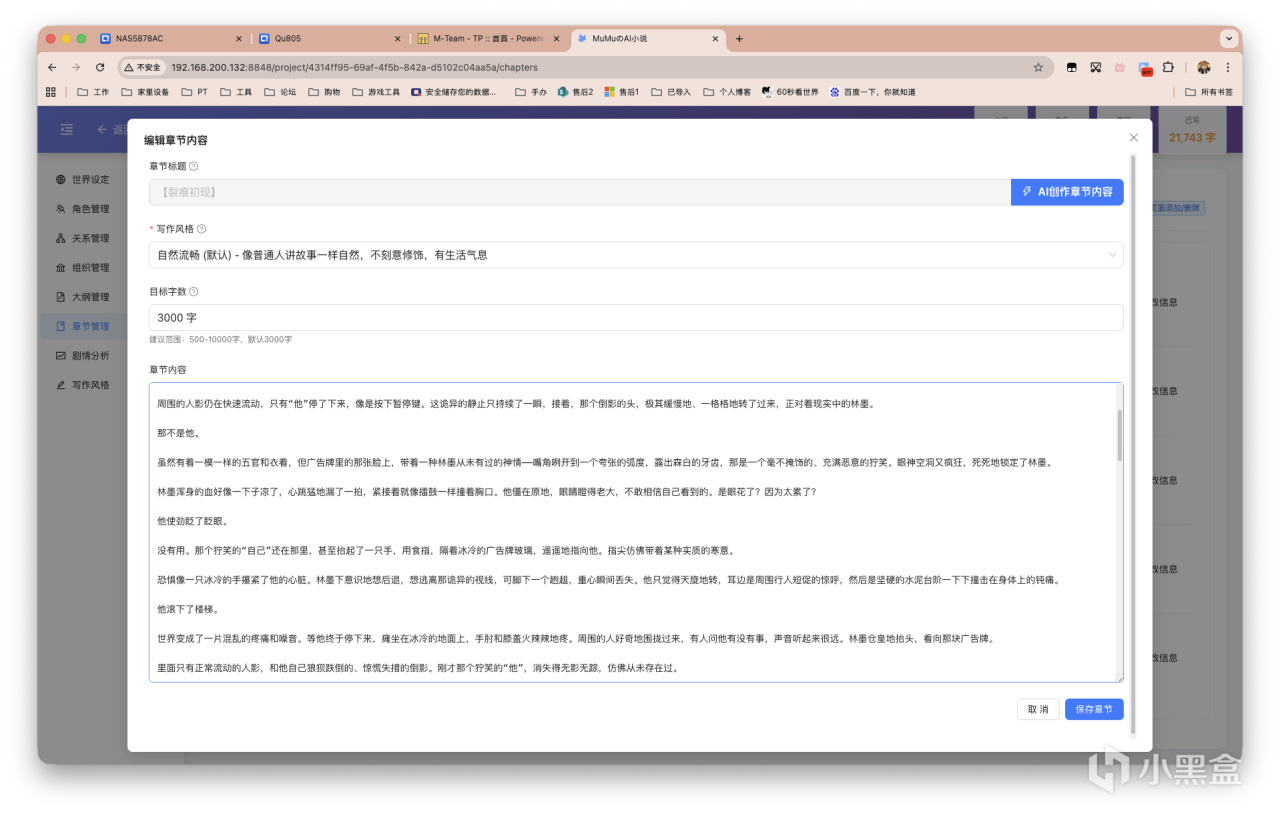Open the 售后1 bookmark
1280x814 pixels.
coord(621,92)
